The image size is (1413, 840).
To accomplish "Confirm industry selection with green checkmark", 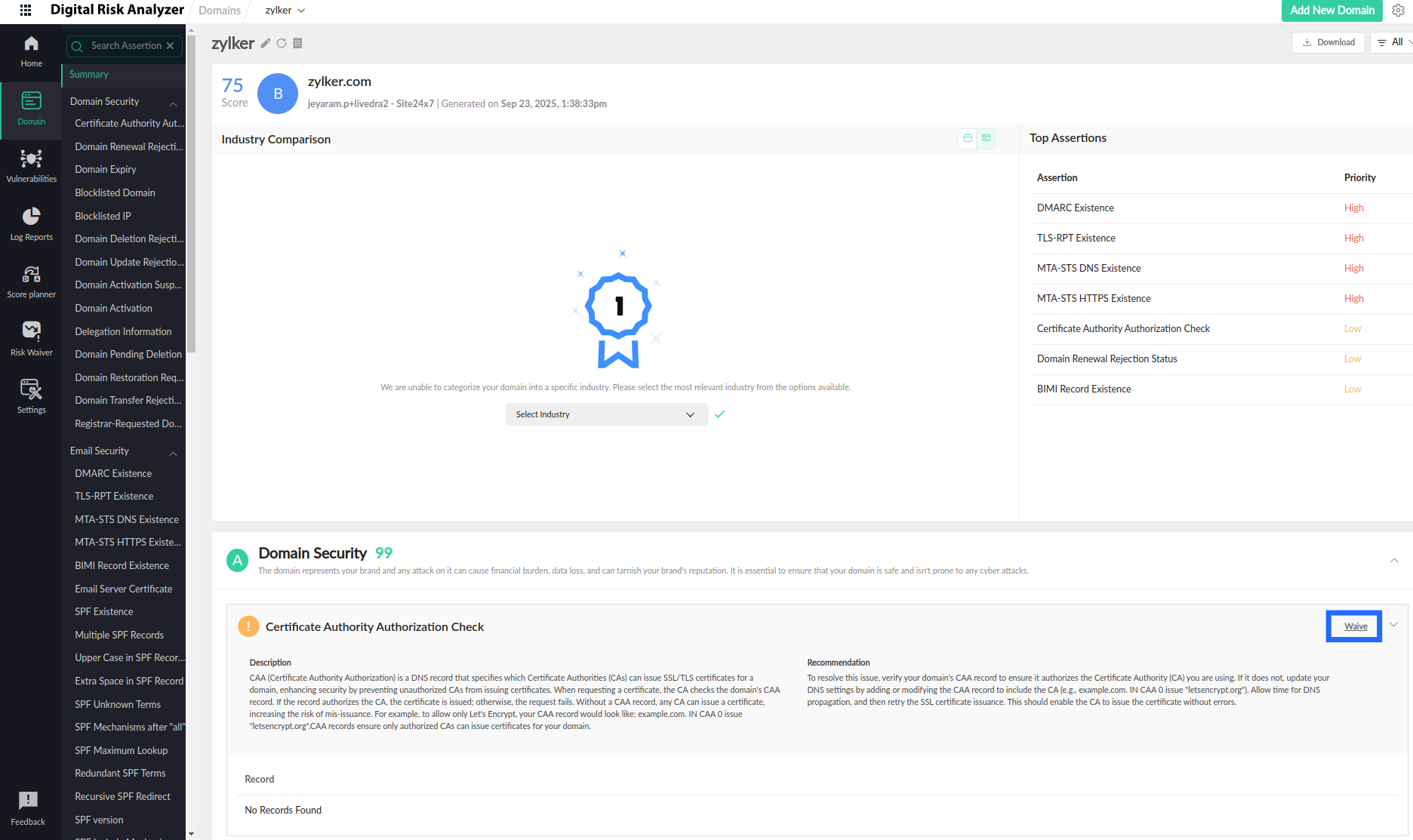I will [719, 414].
